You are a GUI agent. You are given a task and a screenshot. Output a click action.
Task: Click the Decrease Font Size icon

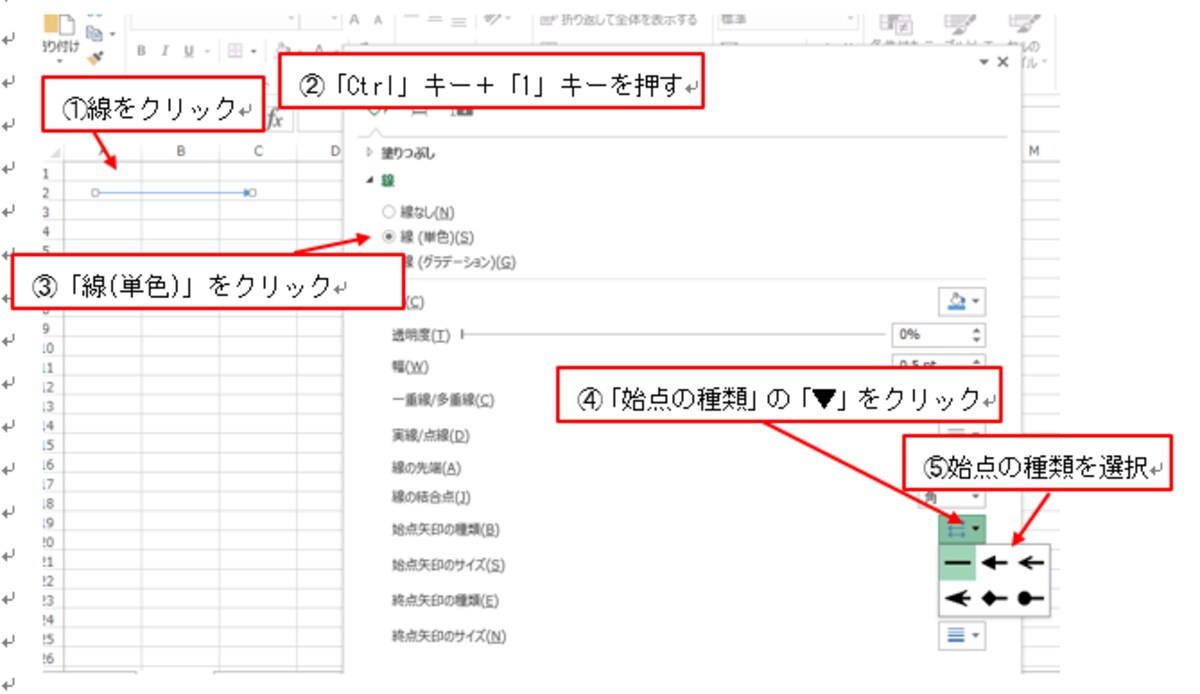[378, 19]
